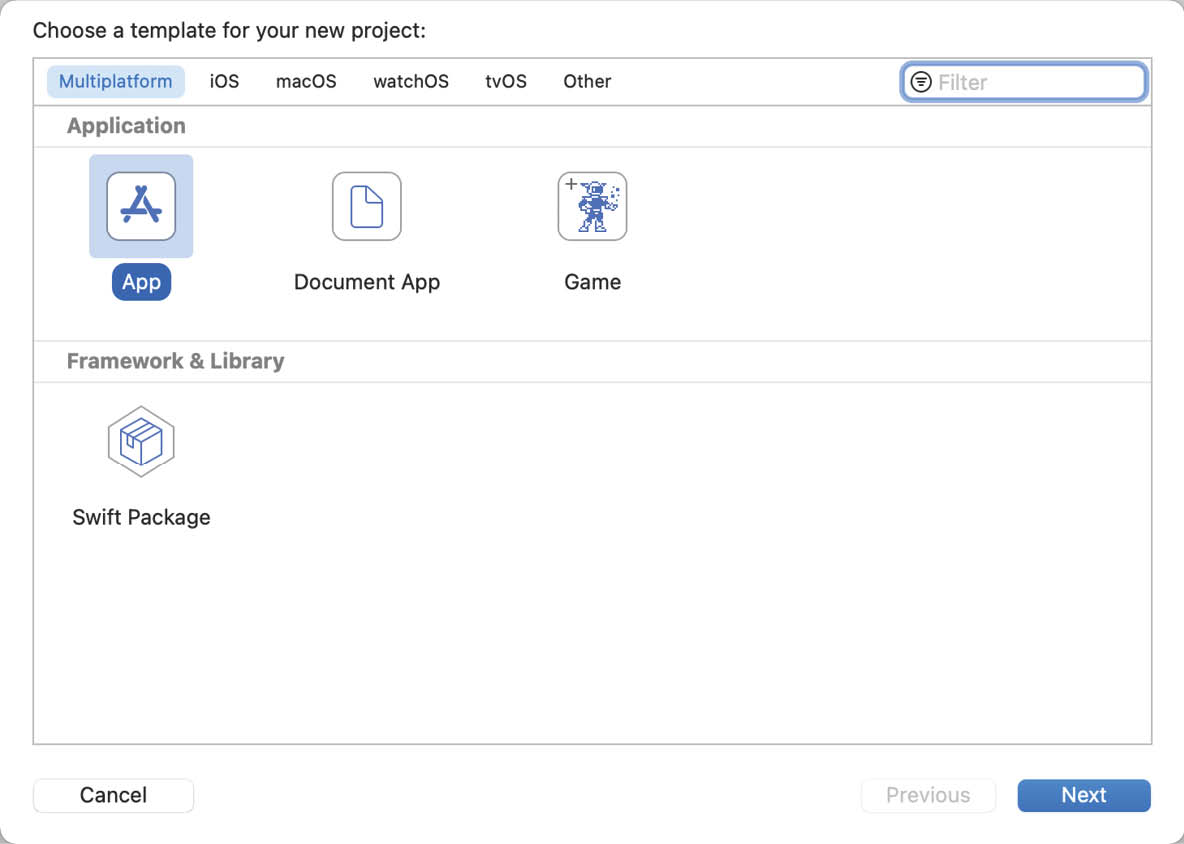Focus the Filter text field
Viewport: 1184px width, 844px height.
point(1025,82)
